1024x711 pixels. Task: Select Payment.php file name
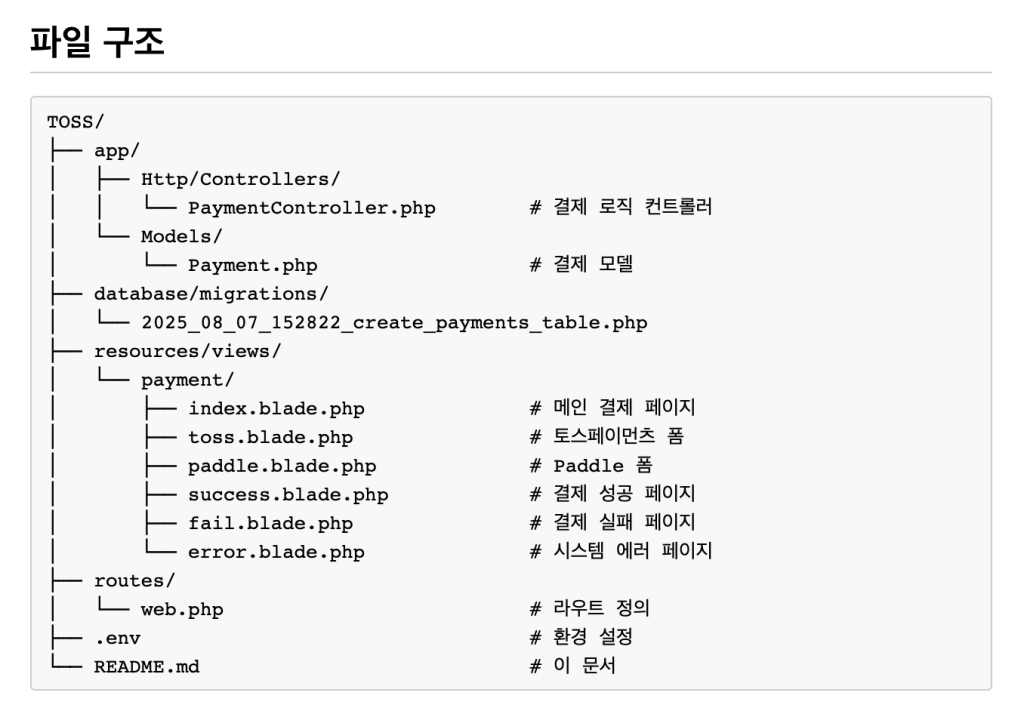tap(253, 266)
